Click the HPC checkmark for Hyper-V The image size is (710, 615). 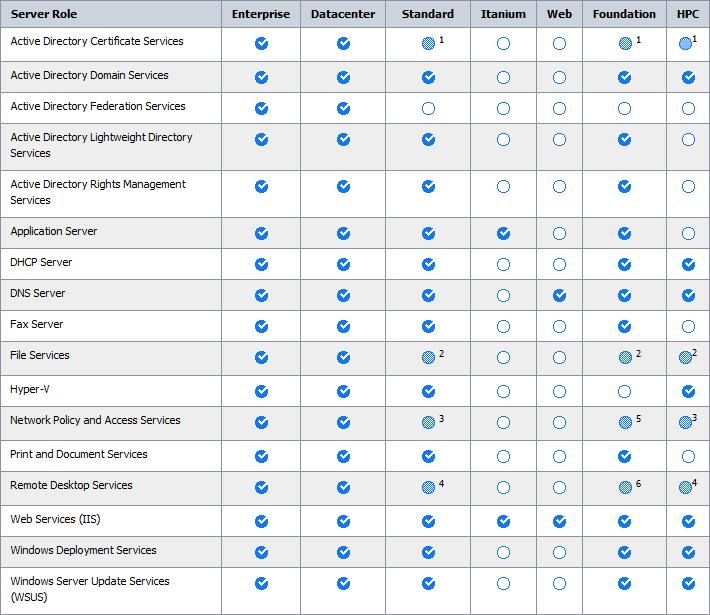pyautogui.click(x=688, y=392)
